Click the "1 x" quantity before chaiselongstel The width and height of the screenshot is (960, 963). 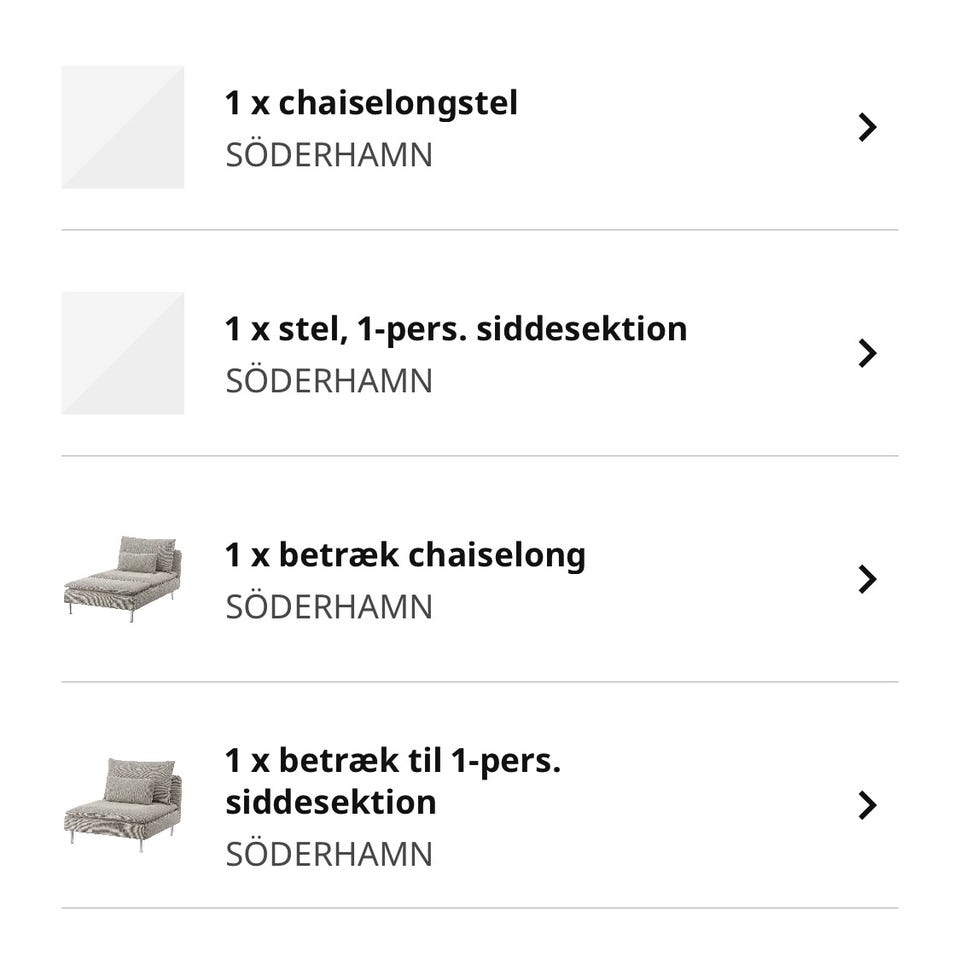(247, 103)
